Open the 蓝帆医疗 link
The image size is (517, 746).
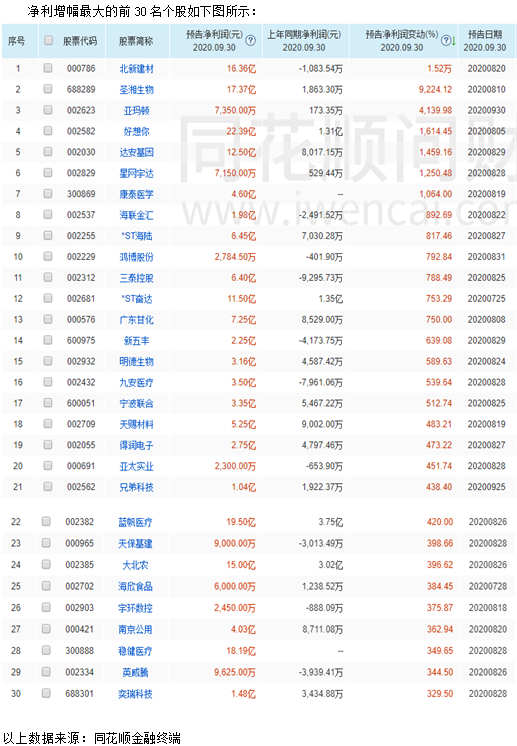click(135, 522)
